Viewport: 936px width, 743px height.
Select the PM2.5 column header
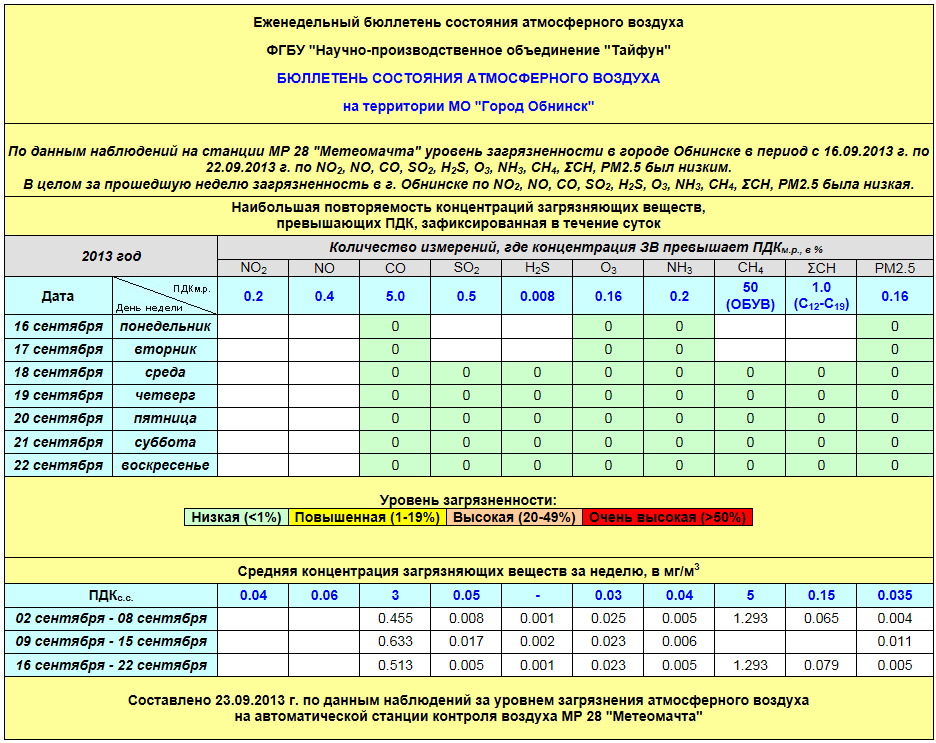894,268
